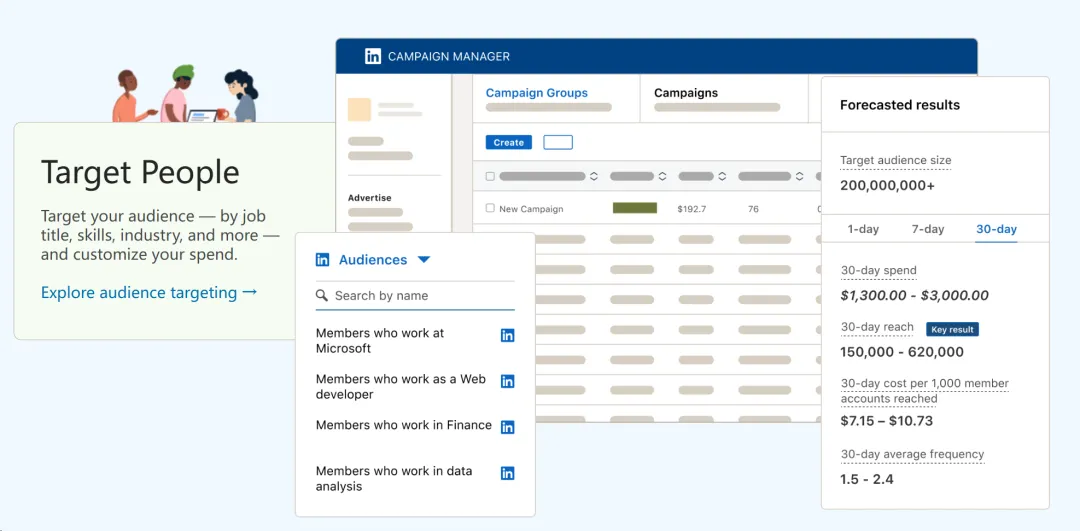Click the orange account avatar in sidebar

coord(359,109)
